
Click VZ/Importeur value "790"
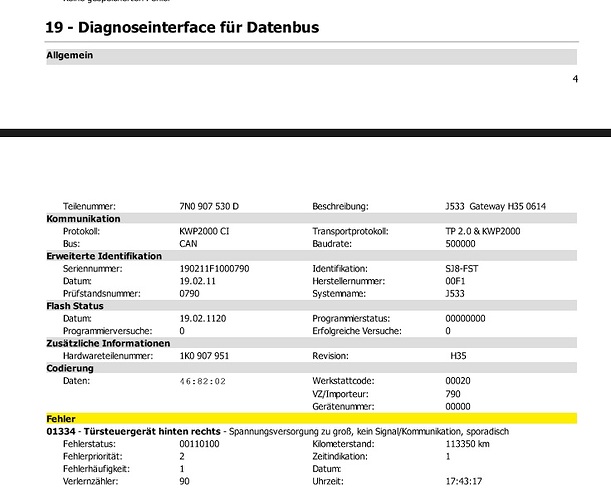(x=453, y=394)
